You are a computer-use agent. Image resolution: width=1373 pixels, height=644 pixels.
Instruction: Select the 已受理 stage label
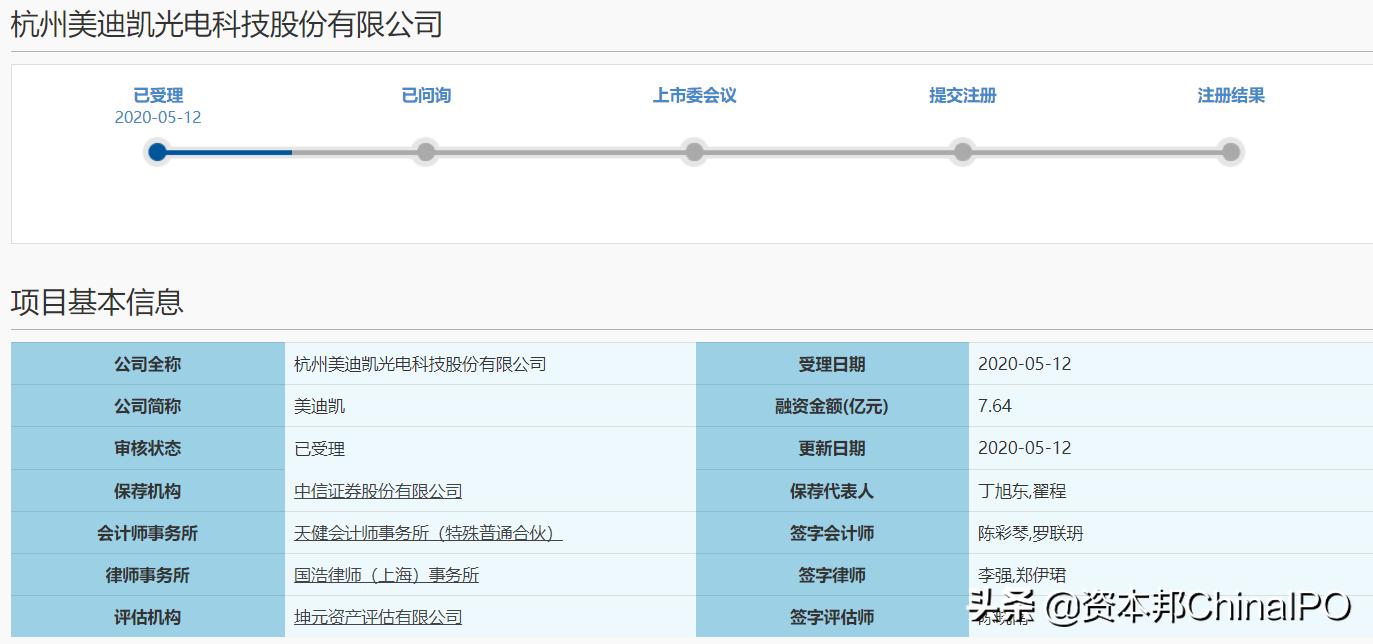[158, 95]
